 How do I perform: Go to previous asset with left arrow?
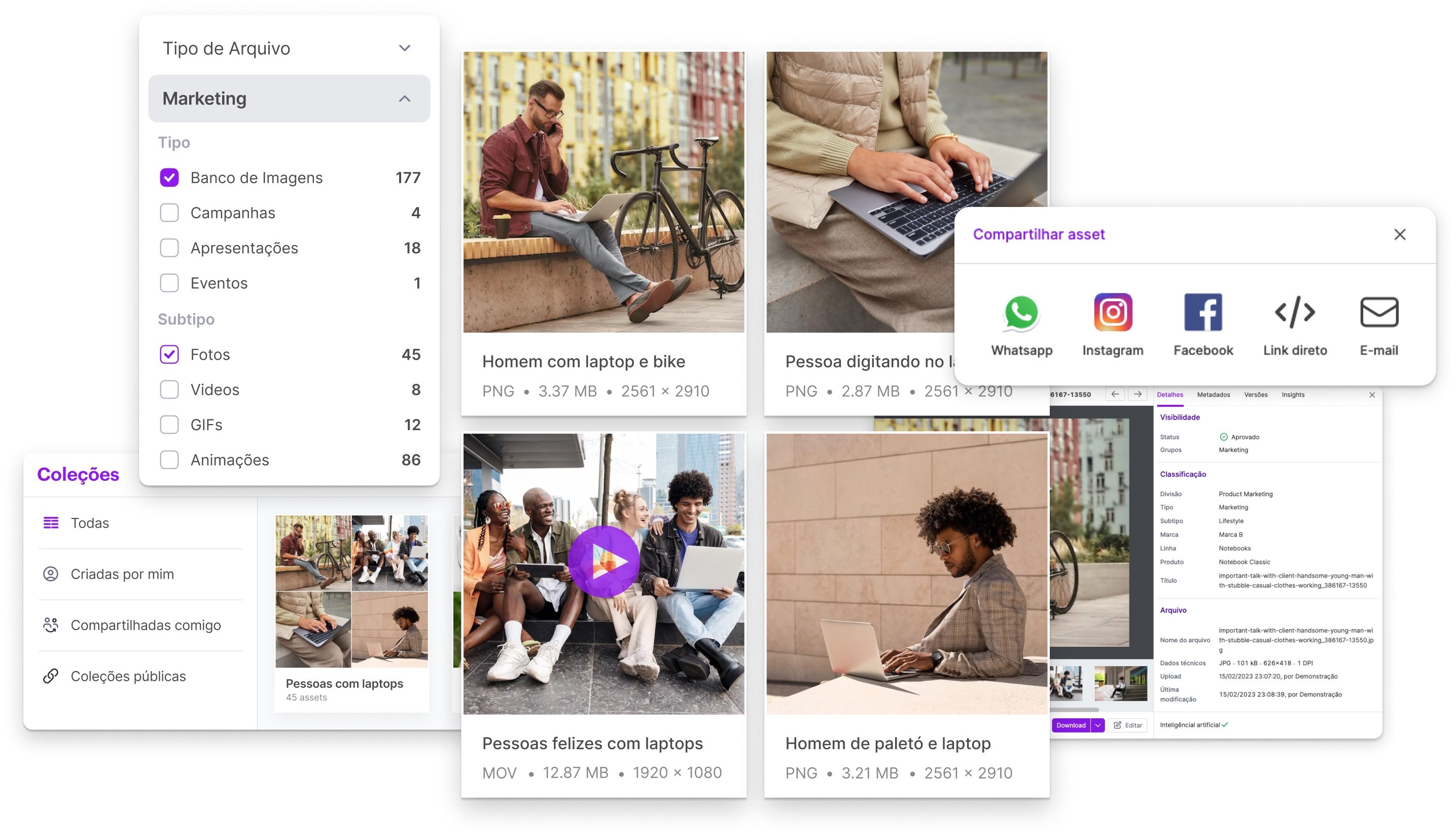pos(1115,394)
